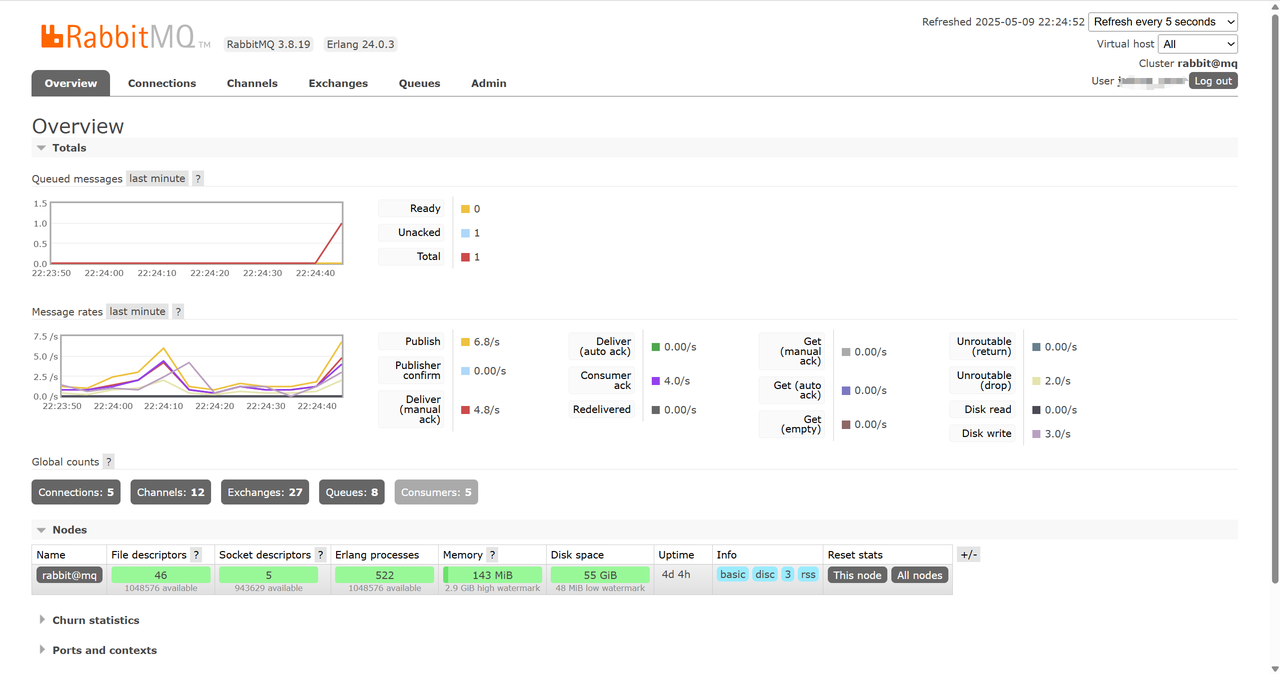Open the Exchanges tab

338,83
